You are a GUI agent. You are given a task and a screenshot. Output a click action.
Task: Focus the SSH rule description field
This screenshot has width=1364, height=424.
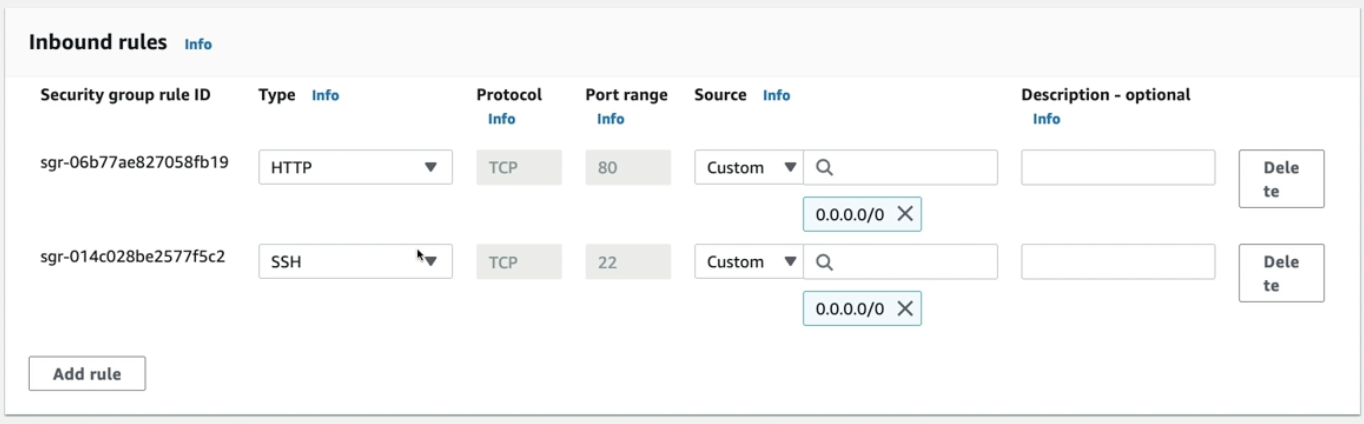click(1118, 262)
